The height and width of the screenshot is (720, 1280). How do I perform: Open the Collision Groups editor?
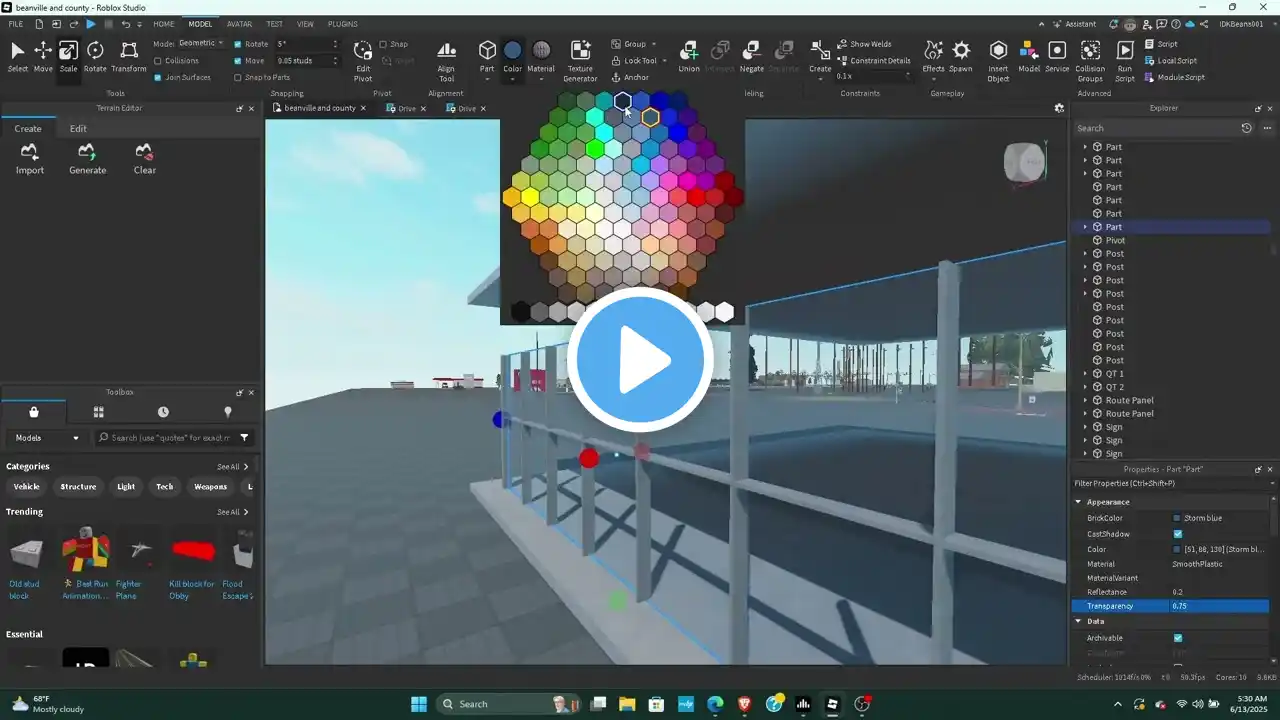(1090, 61)
